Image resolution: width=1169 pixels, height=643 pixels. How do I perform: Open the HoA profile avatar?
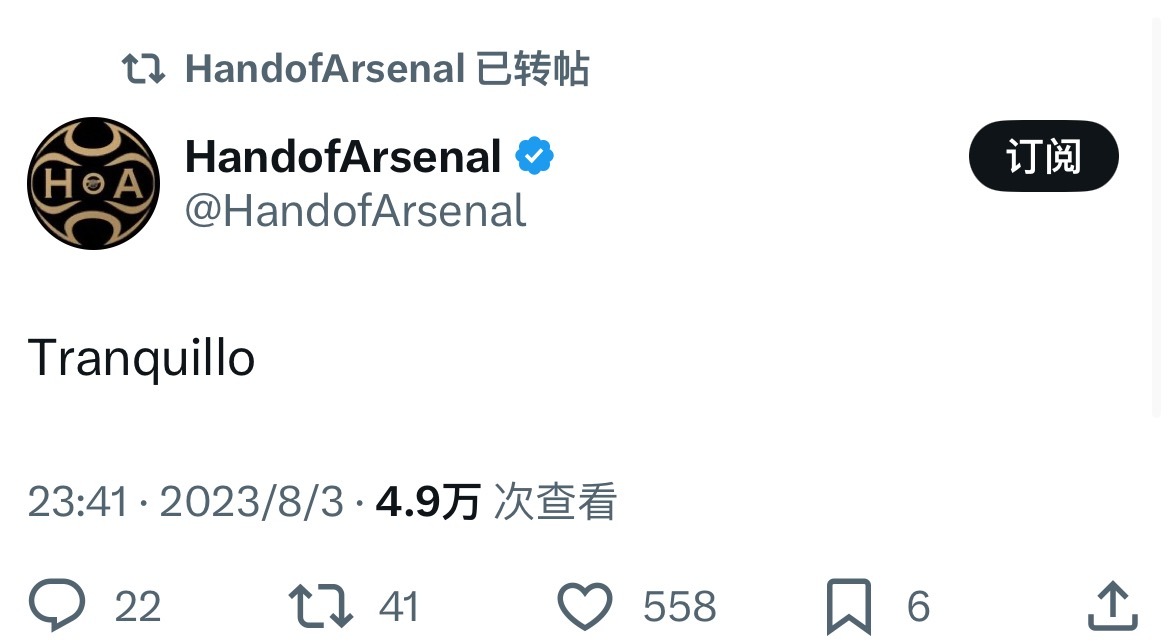[93, 183]
